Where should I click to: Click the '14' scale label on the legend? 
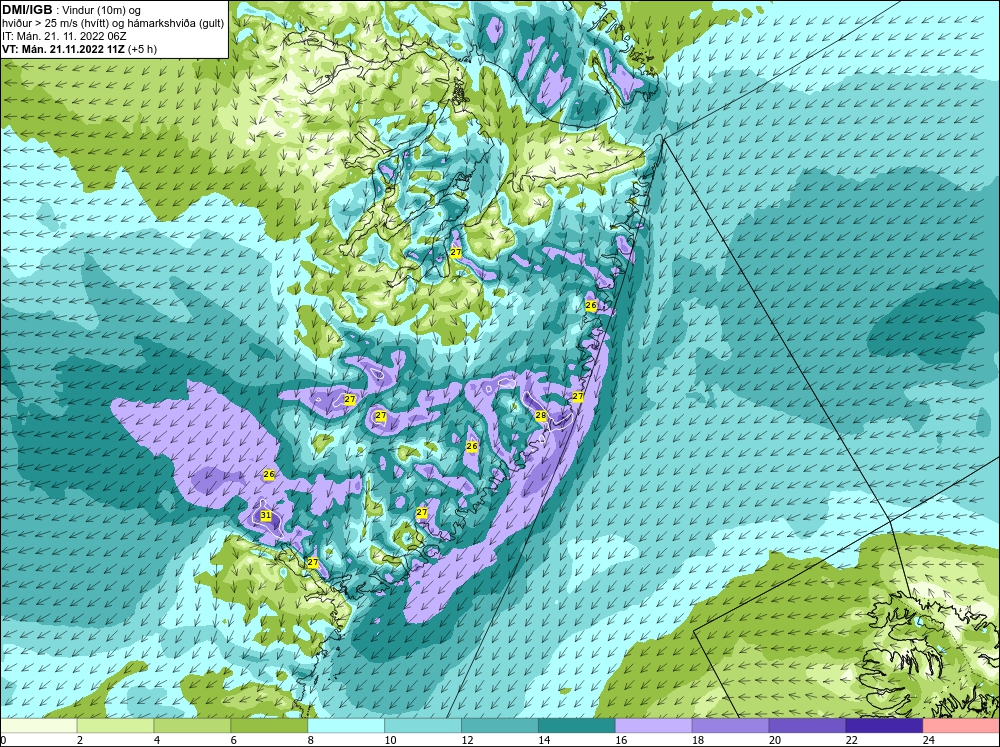[544, 740]
